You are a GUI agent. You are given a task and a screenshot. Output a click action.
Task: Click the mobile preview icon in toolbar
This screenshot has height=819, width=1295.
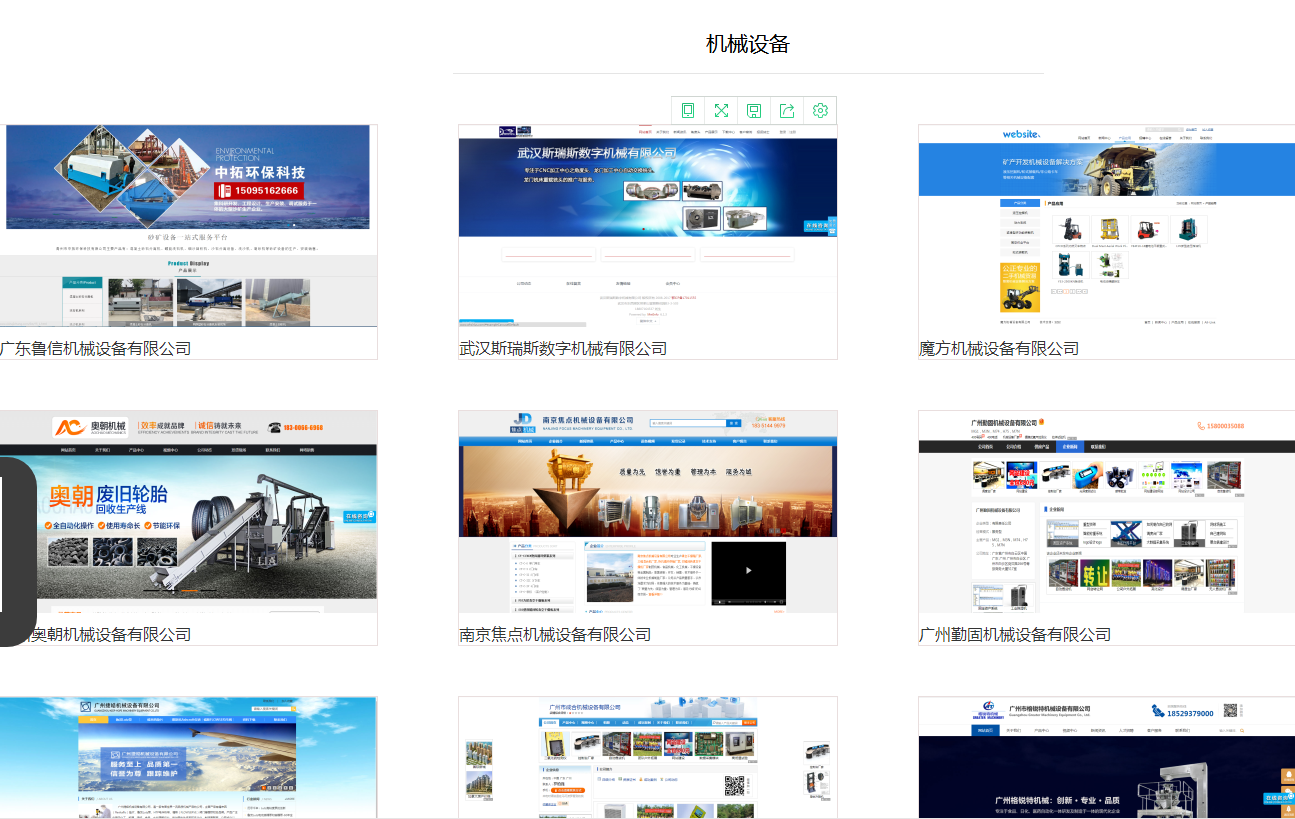pyautogui.click(x=688, y=110)
